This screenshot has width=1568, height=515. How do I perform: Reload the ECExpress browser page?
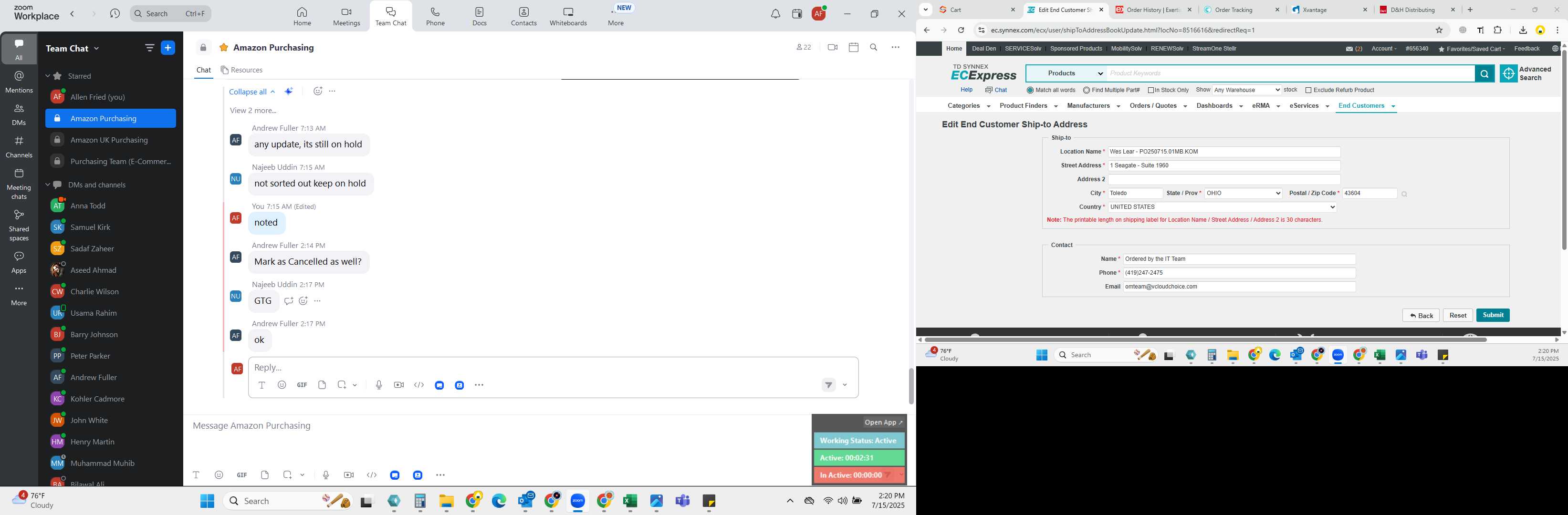click(x=961, y=30)
